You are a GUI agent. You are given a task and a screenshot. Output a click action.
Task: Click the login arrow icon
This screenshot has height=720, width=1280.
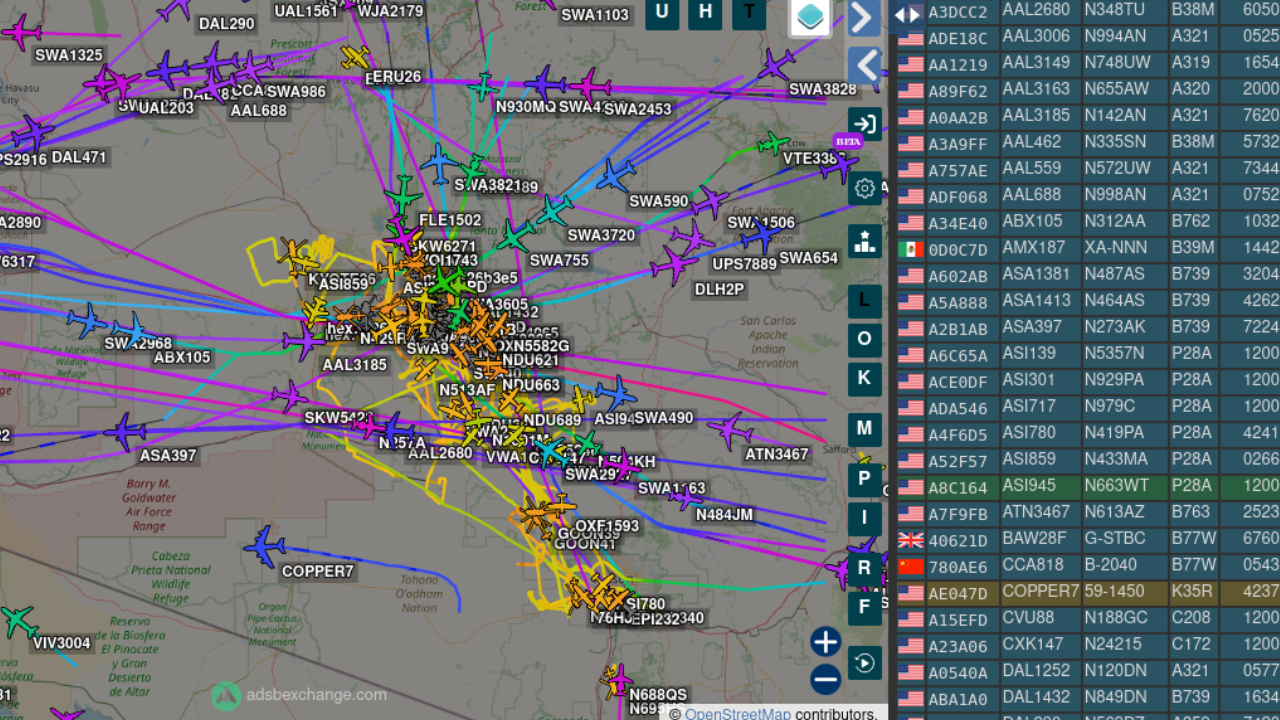865,124
